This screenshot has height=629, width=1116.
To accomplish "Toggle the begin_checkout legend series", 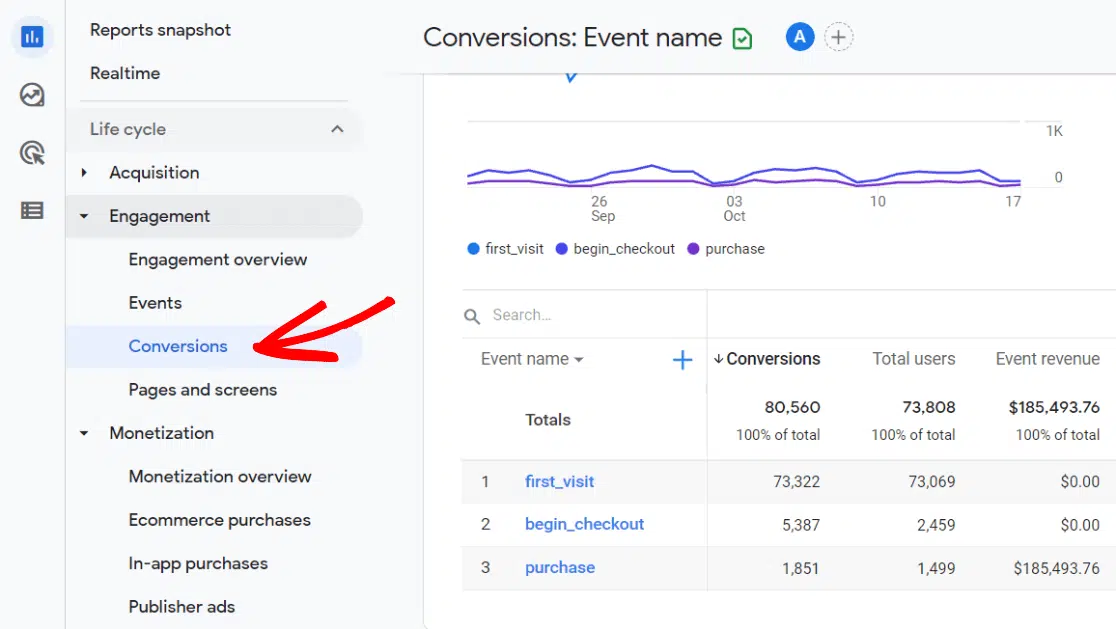I will (615, 249).
